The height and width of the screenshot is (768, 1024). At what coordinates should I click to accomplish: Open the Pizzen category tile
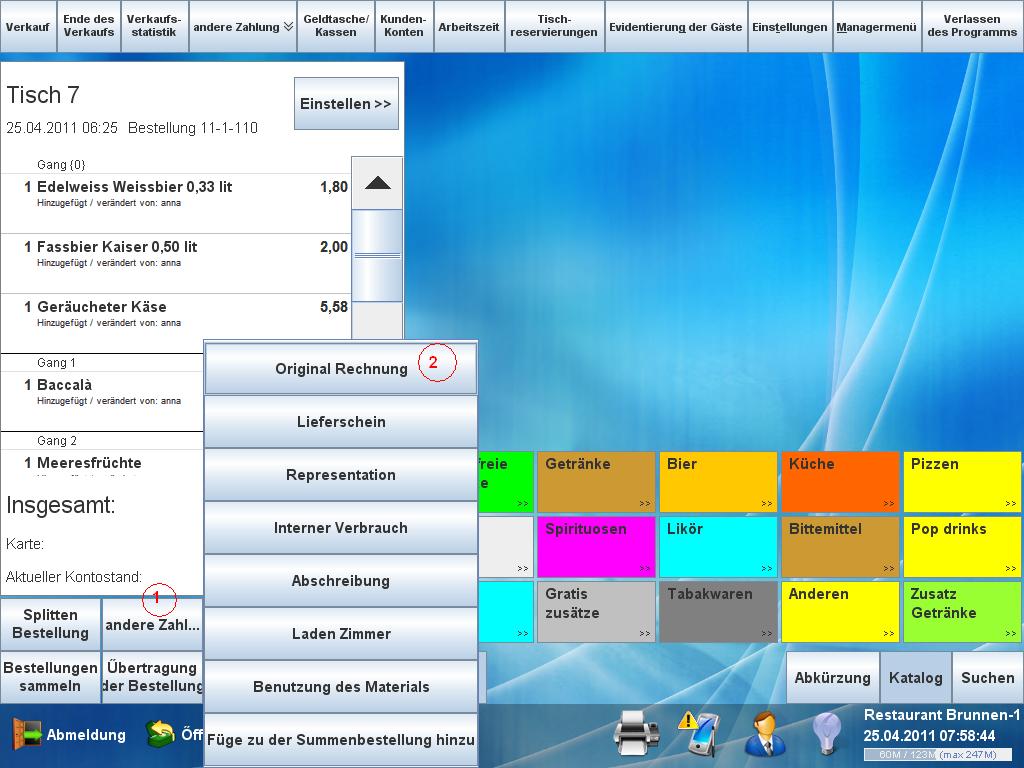(x=963, y=482)
